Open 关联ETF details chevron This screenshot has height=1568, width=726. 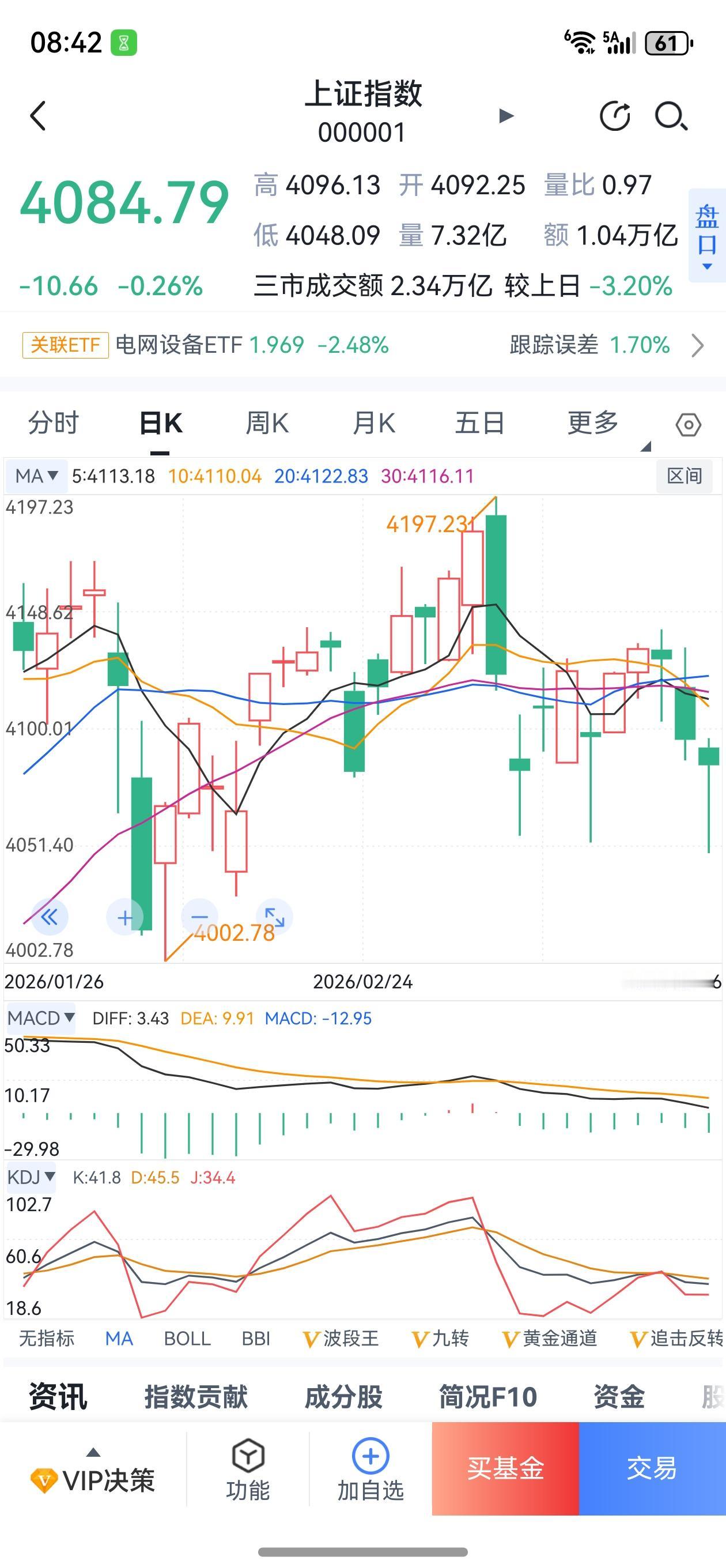point(698,345)
